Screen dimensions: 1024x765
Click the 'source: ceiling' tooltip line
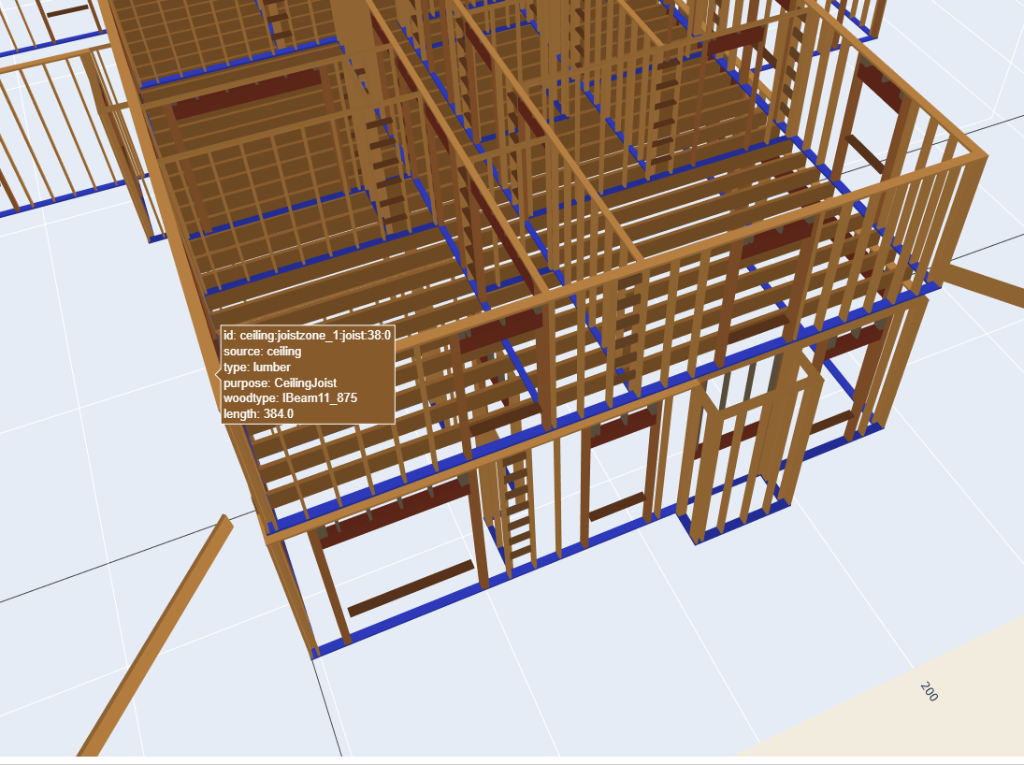(x=262, y=351)
